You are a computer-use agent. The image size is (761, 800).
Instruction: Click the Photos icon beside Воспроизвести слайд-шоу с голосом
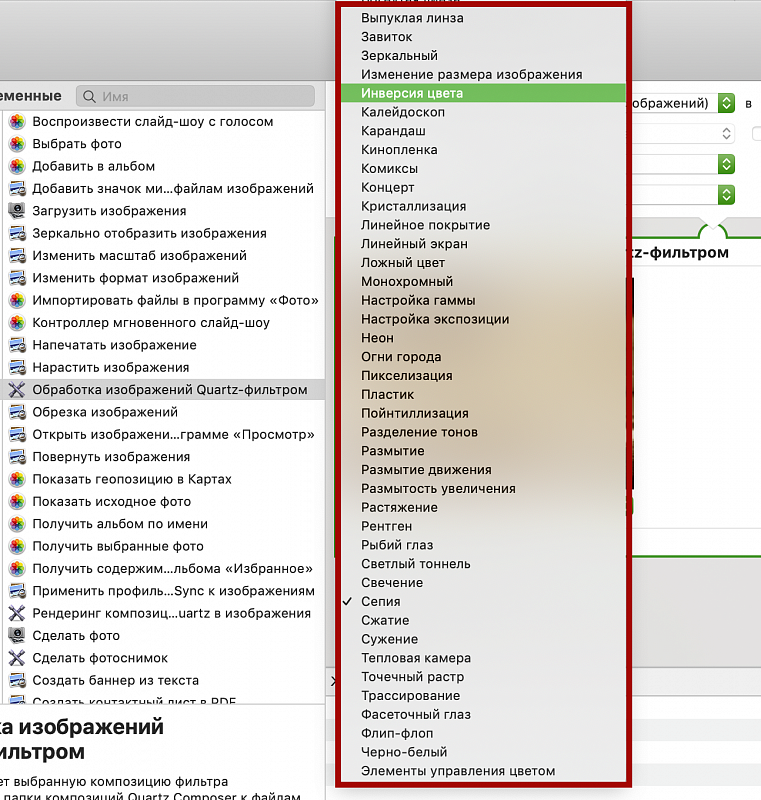[17, 121]
